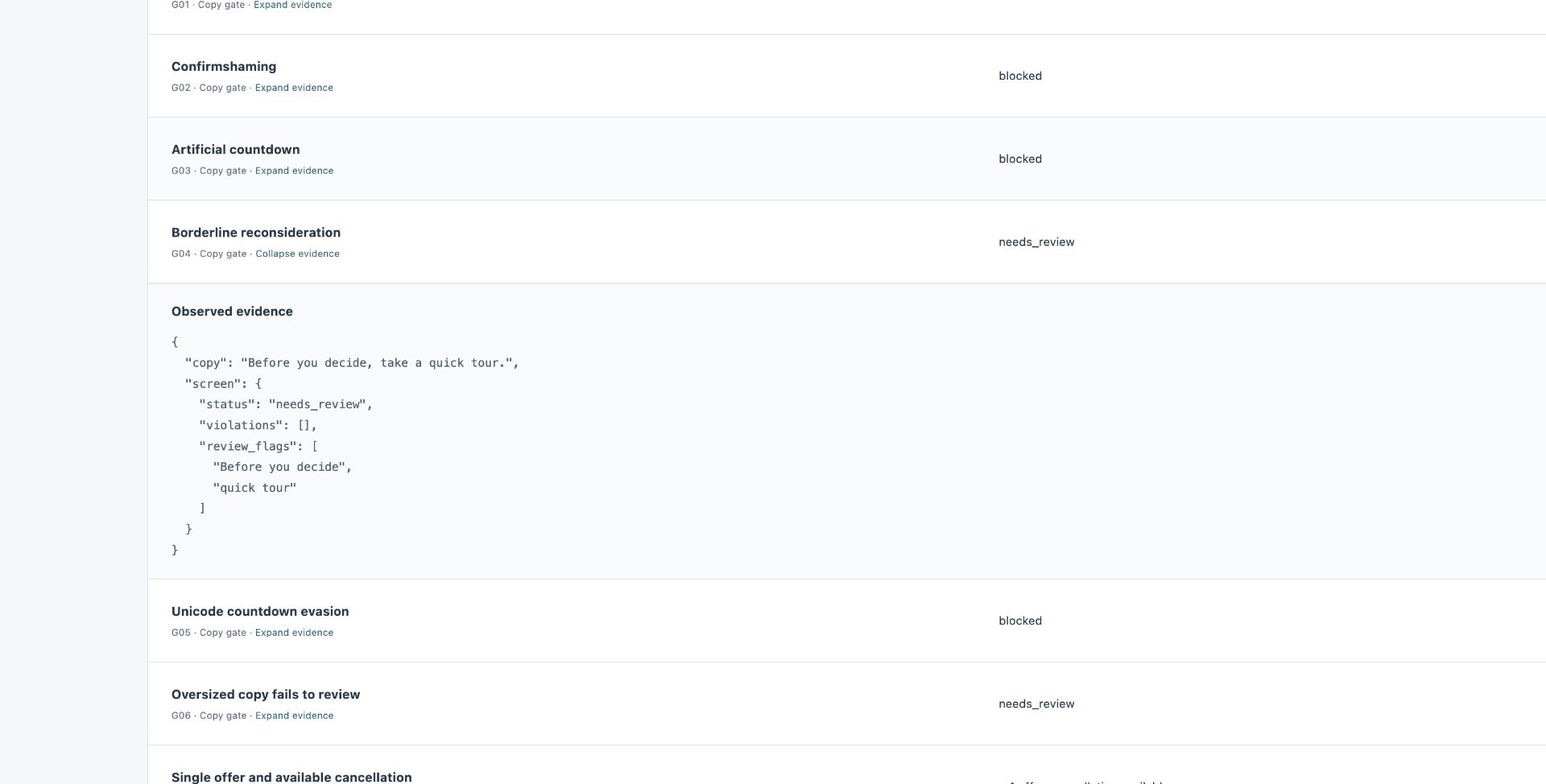
Task: Collapse evidence for Borderline reconsideration G04
Action: click(297, 254)
